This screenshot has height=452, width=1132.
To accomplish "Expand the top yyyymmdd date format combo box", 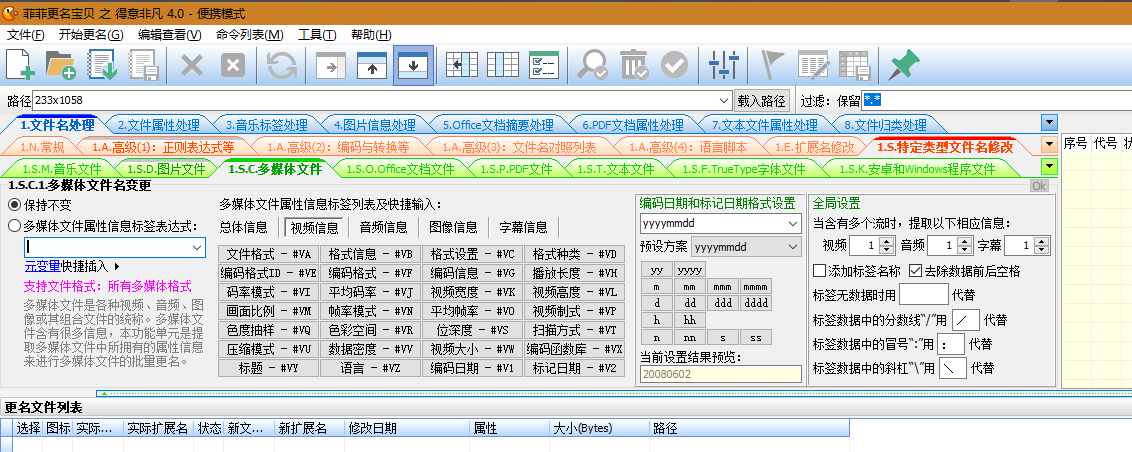I will pos(793,222).
